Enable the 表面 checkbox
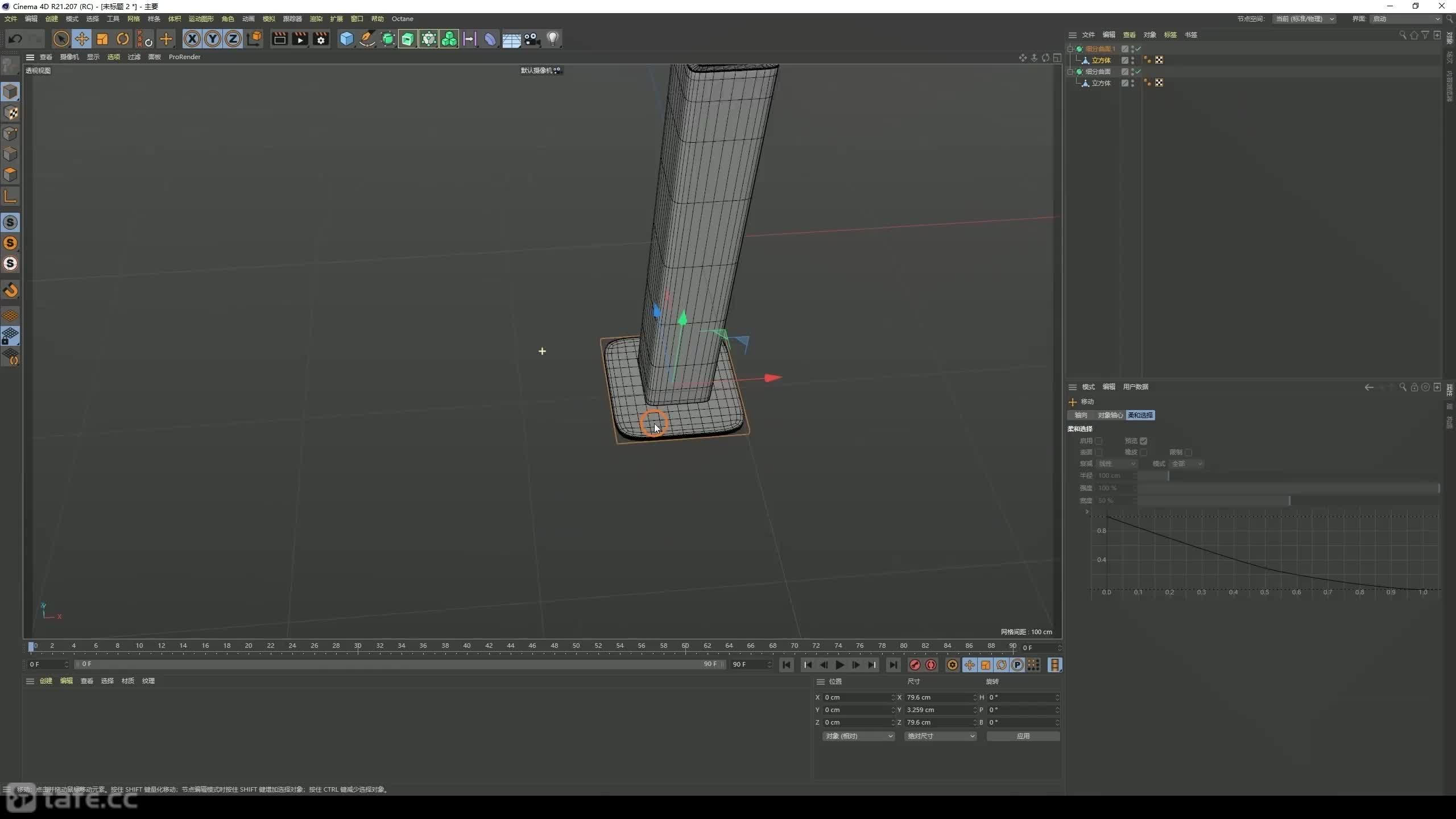Image resolution: width=1456 pixels, height=819 pixels. [x=1099, y=452]
